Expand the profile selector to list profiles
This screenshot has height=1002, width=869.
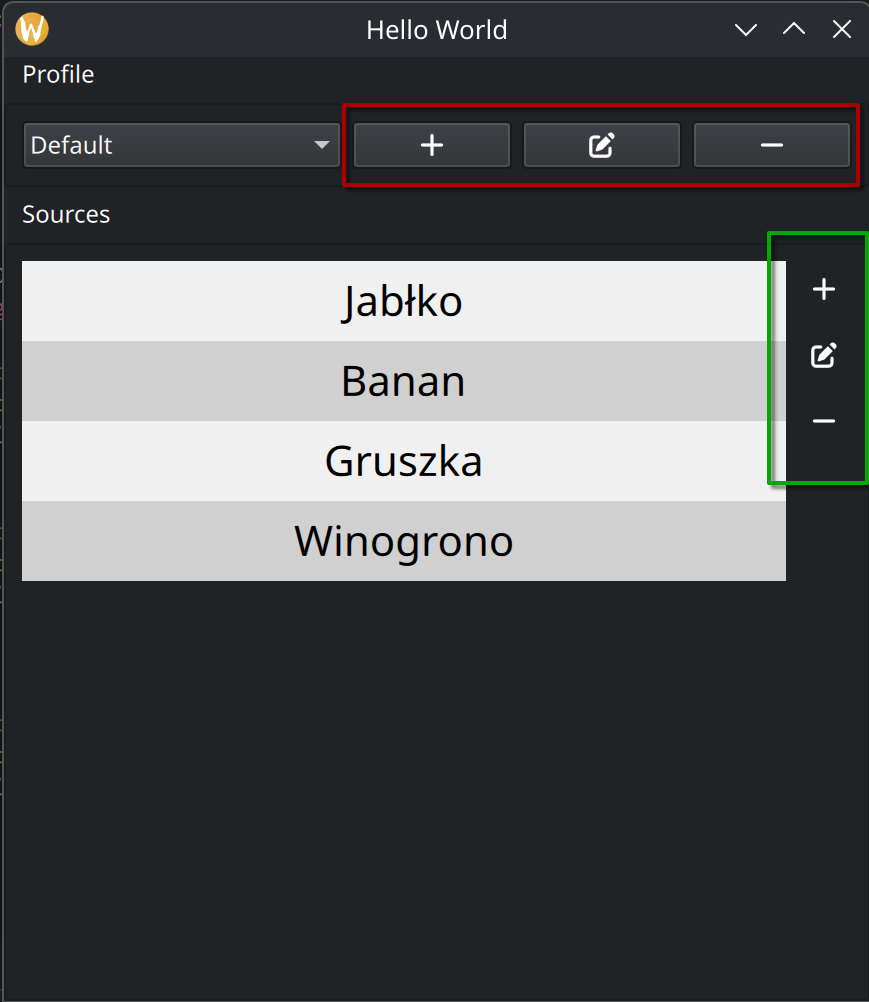pos(180,144)
